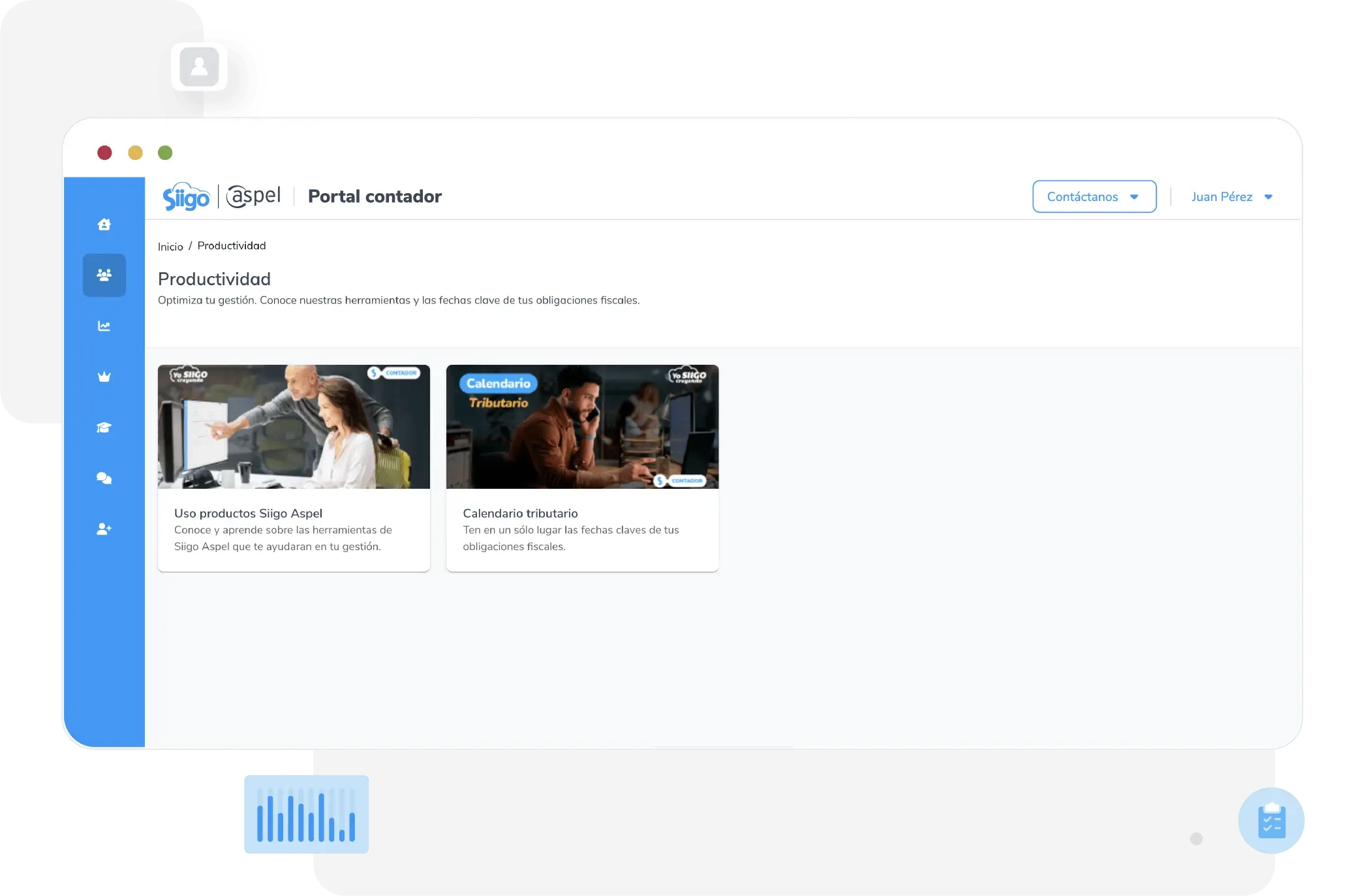Select the Productividad breadcrumb item
This screenshot has width=1371, height=896.
point(231,245)
